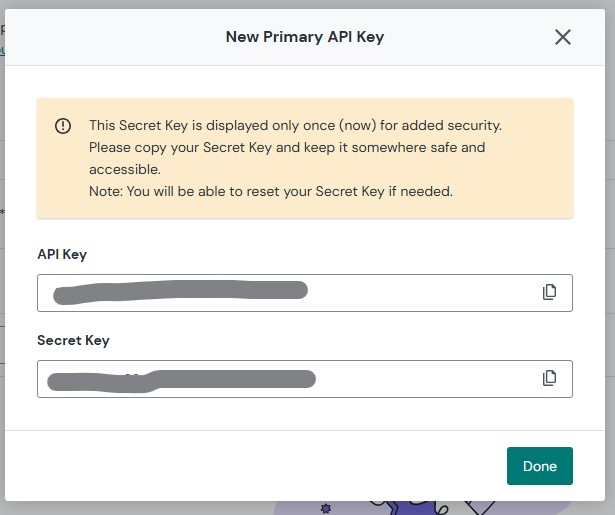Click the "Secret Key" field label

[x=73, y=340]
